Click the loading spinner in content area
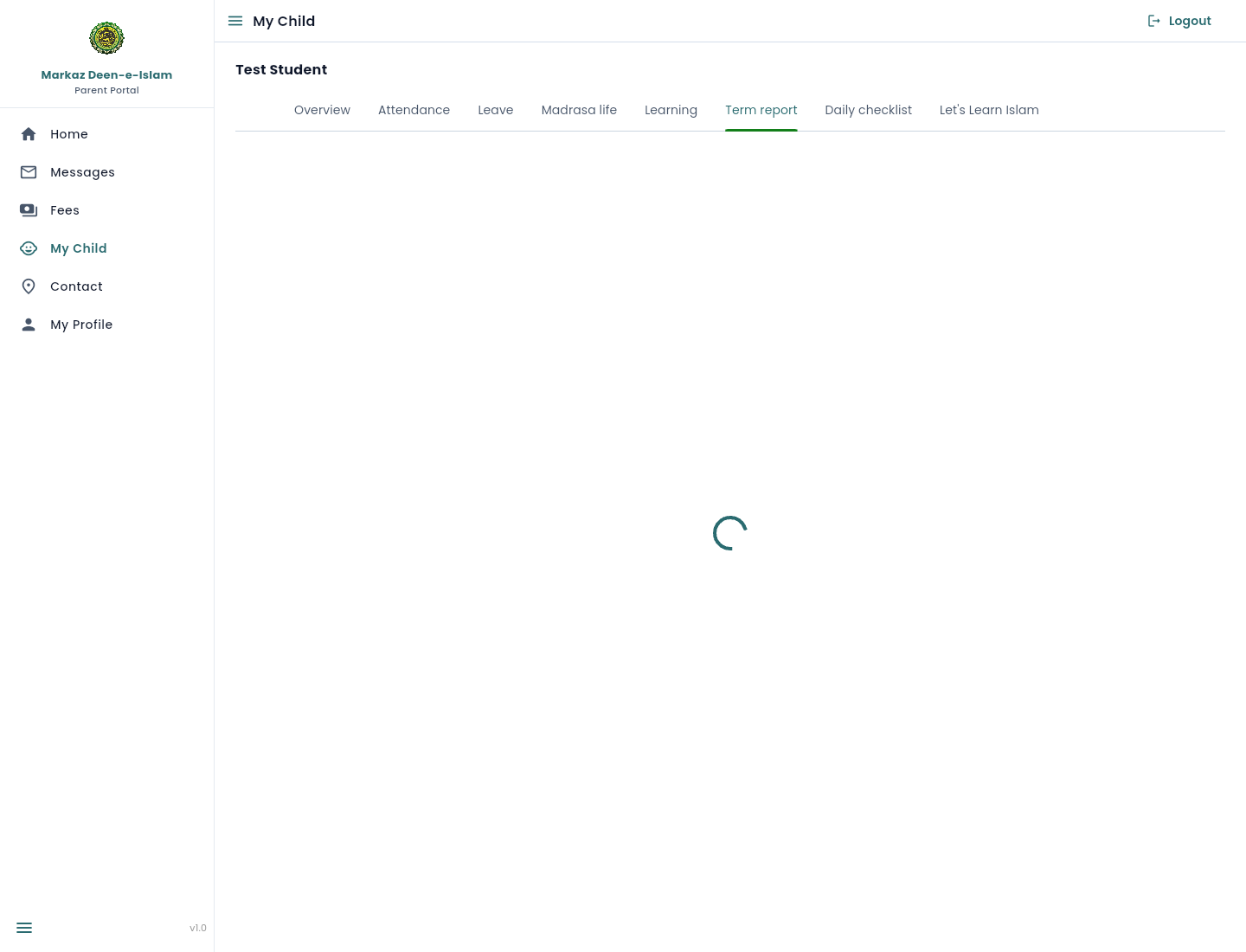The width and height of the screenshot is (1246, 952). [730, 533]
